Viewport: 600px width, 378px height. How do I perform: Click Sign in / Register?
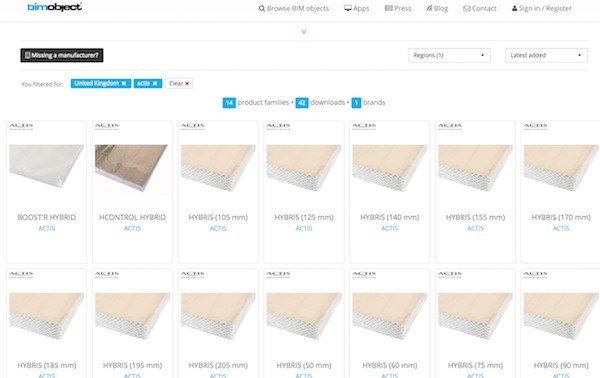coord(541,8)
